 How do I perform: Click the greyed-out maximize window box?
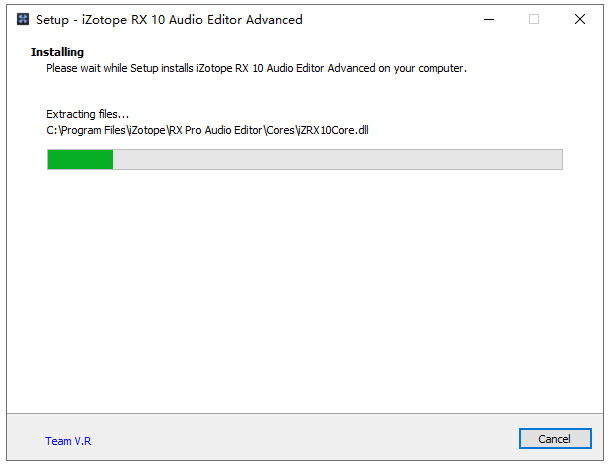click(x=534, y=19)
